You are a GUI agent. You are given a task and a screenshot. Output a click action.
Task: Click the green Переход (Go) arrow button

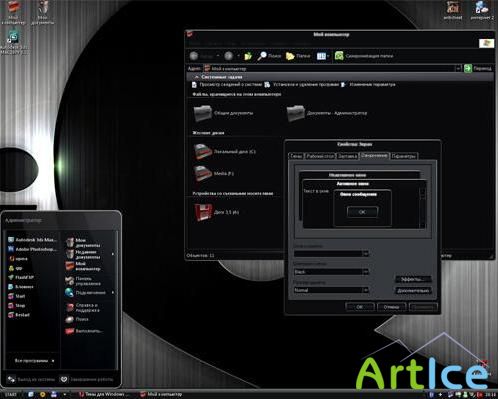(x=468, y=68)
